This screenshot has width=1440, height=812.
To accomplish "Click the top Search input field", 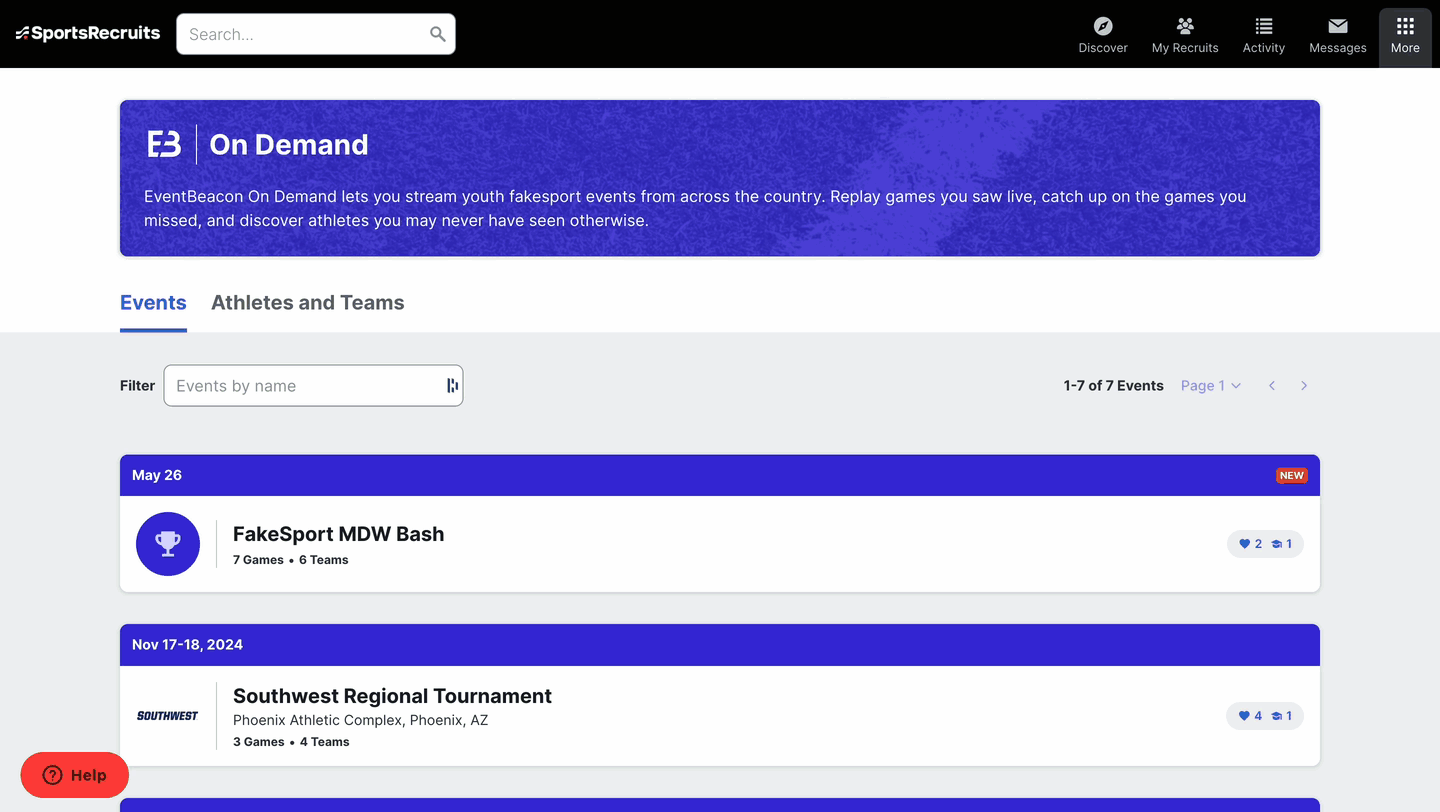I will coord(316,34).
